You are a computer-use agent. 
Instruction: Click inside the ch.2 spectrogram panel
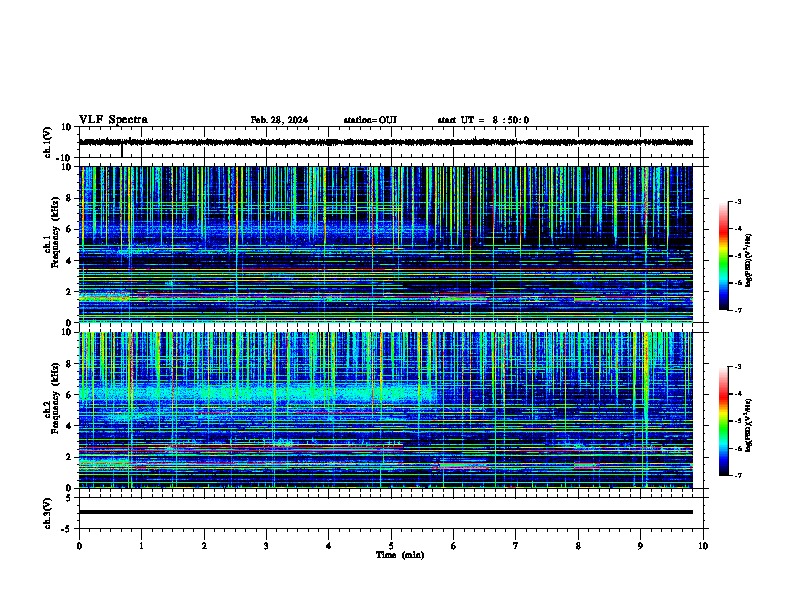coord(386,410)
